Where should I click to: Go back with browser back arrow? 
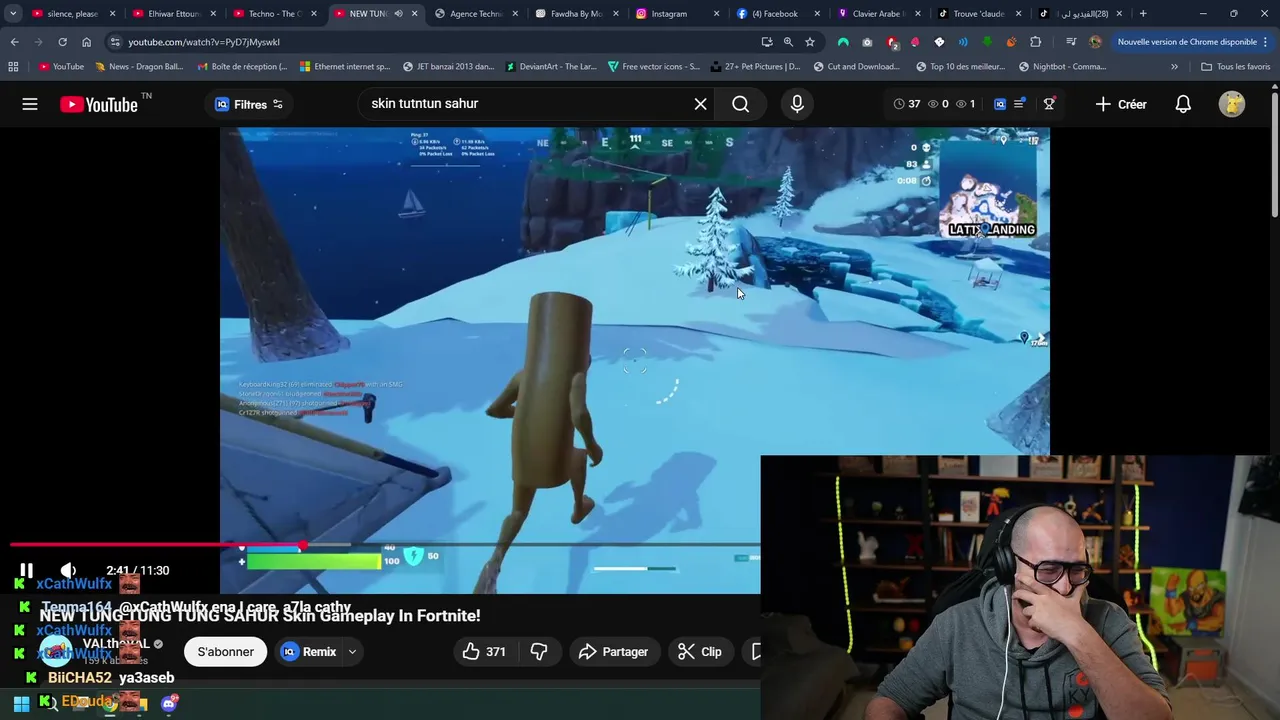(x=14, y=42)
